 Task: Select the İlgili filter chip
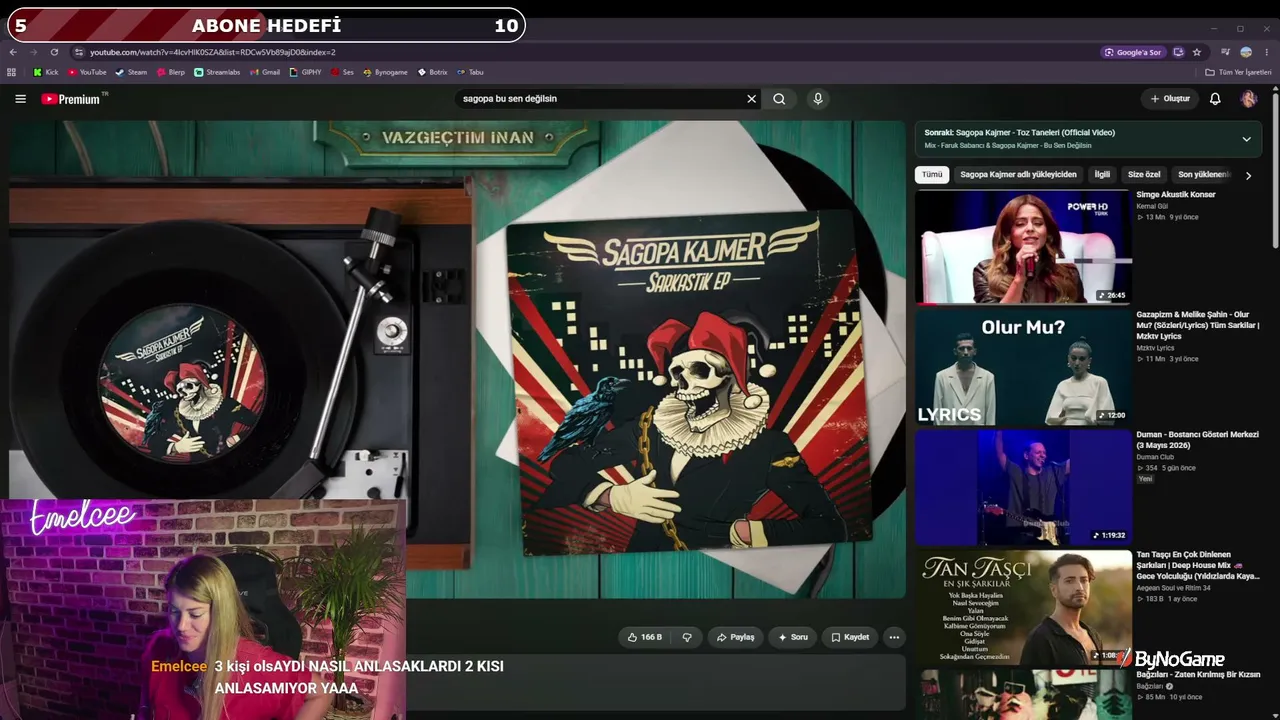(x=1102, y=175)
